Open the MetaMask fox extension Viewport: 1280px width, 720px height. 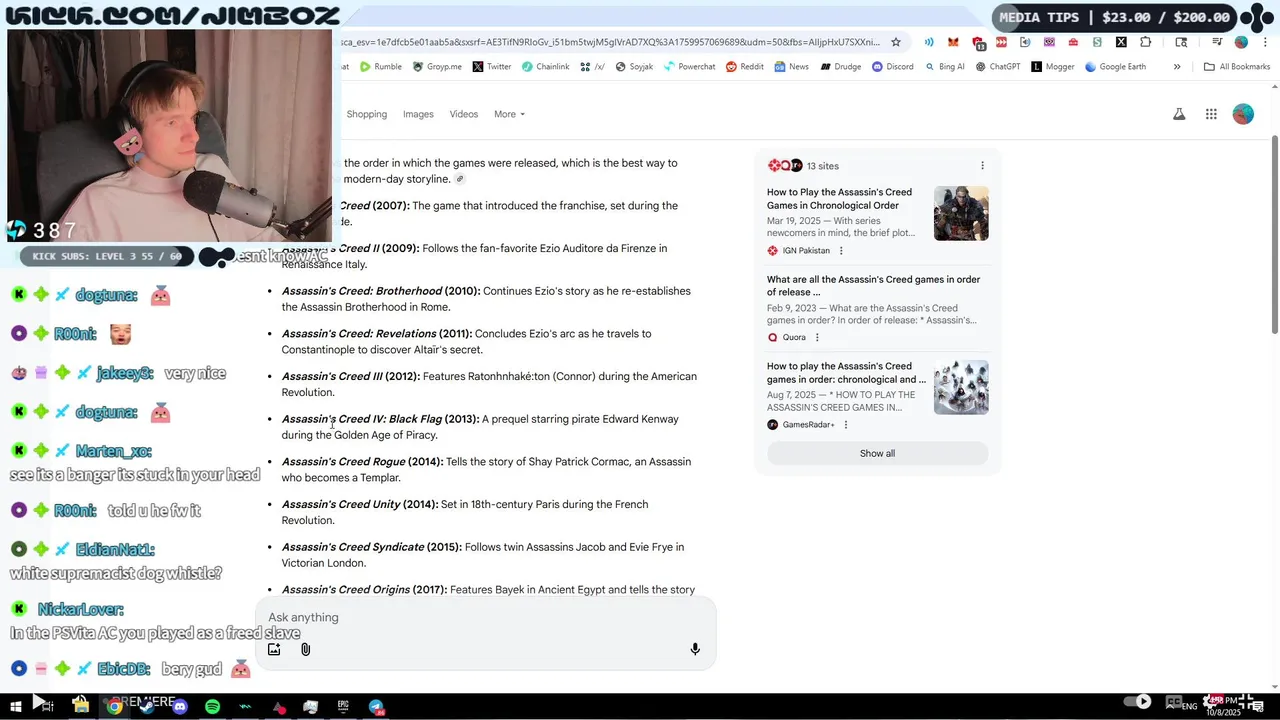point(953,42)
